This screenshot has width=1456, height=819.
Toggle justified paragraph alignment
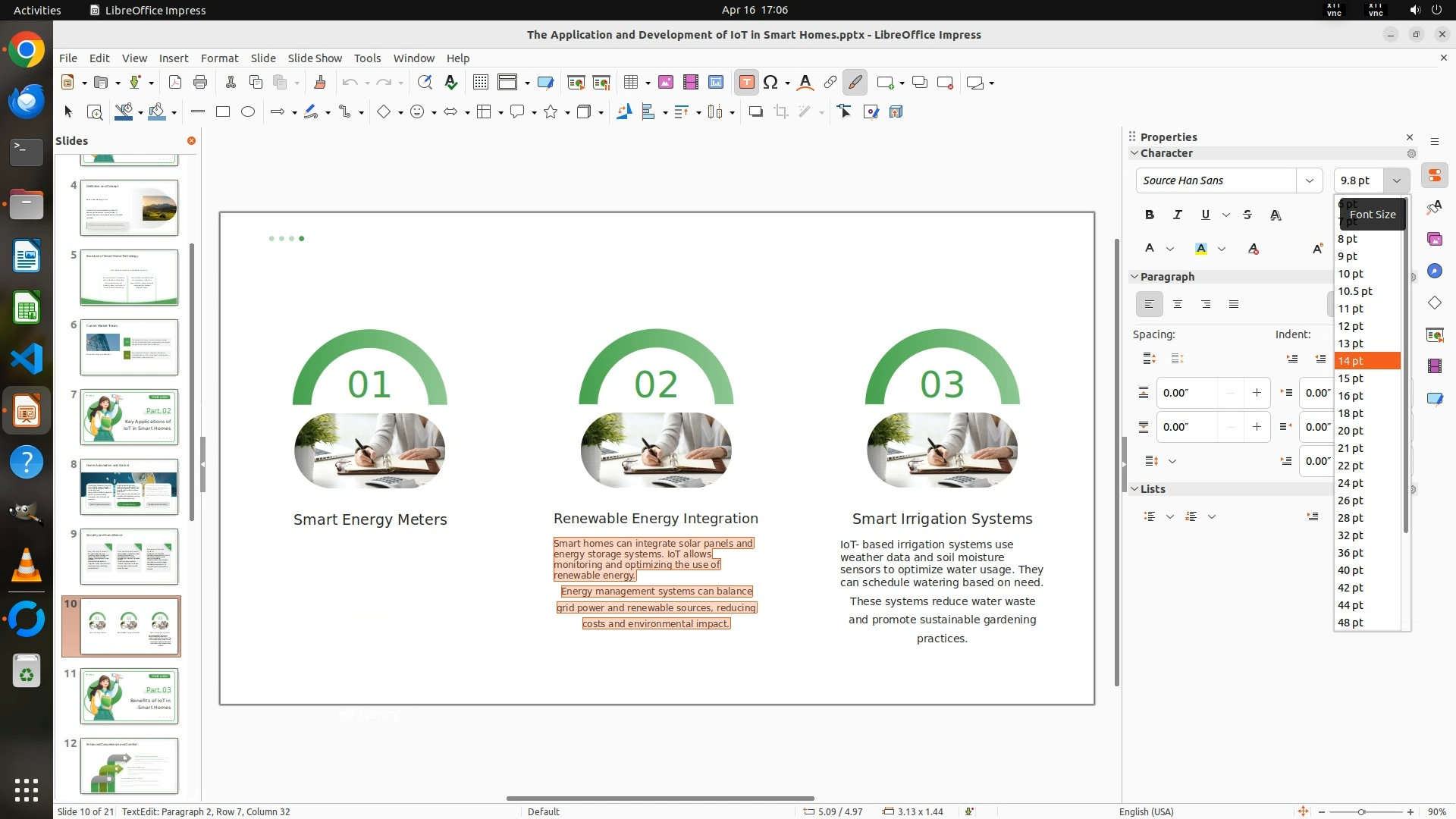tap(1234, 305)
